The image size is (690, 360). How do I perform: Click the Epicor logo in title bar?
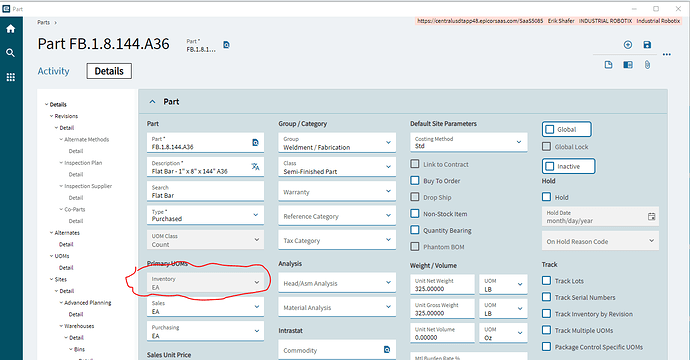[6, 8]
